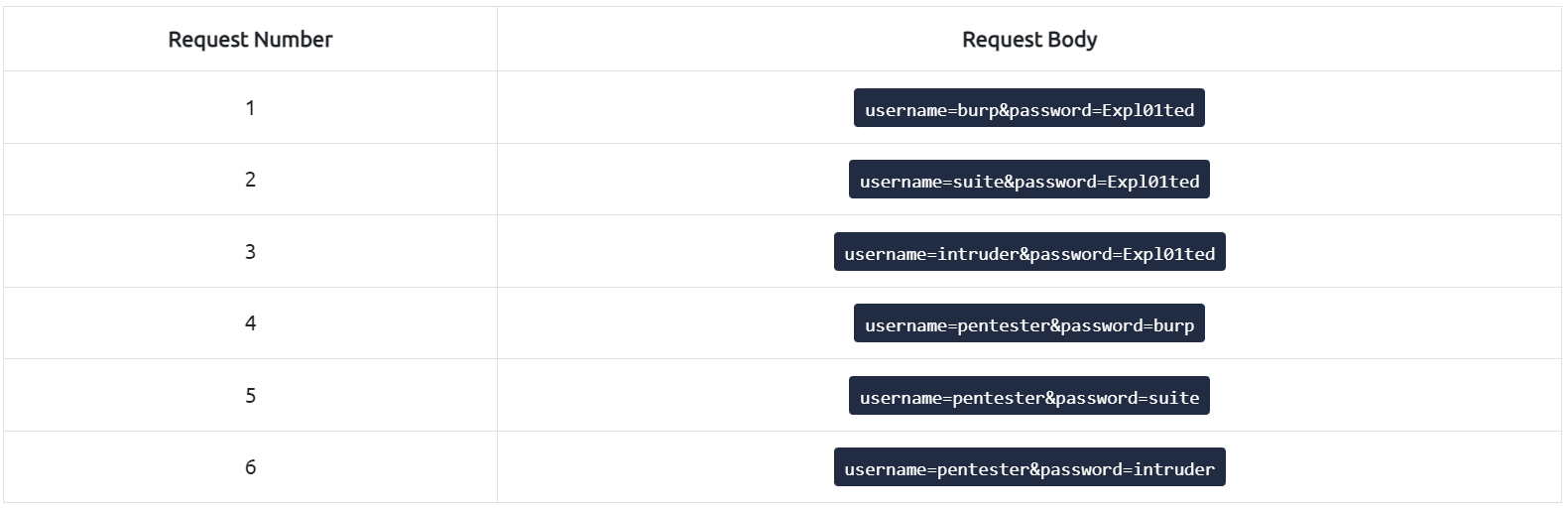Click password value 'intruder' in request 6 body
1568x510 pixels.
click(x=1173, y=469)
